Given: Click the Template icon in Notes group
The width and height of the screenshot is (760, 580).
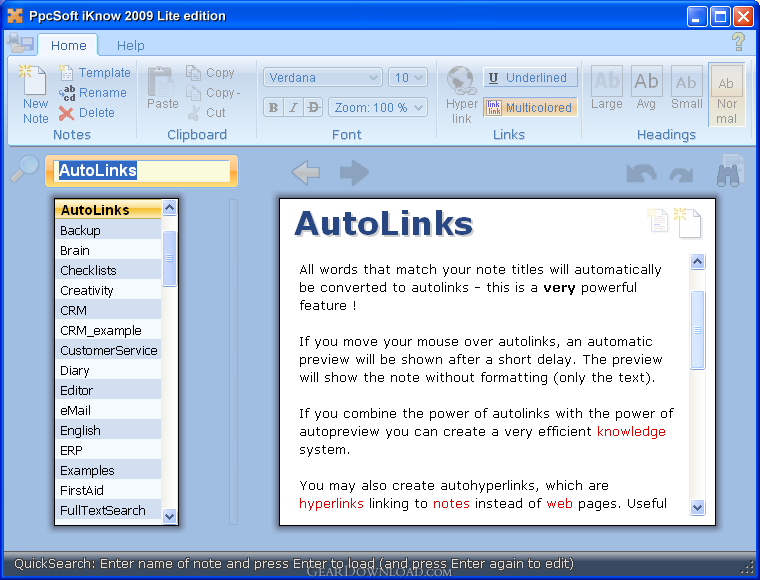Looking at the screenshot, I should point(66,73).
